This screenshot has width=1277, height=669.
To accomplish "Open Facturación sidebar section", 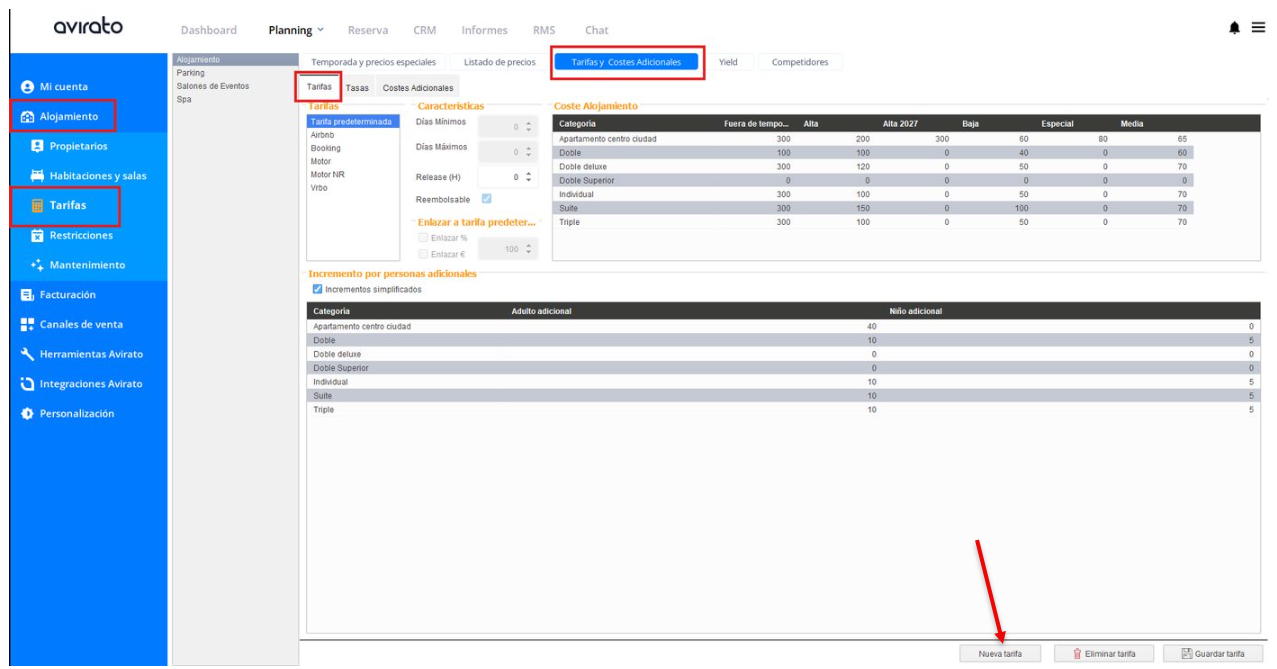I will 67,295.
